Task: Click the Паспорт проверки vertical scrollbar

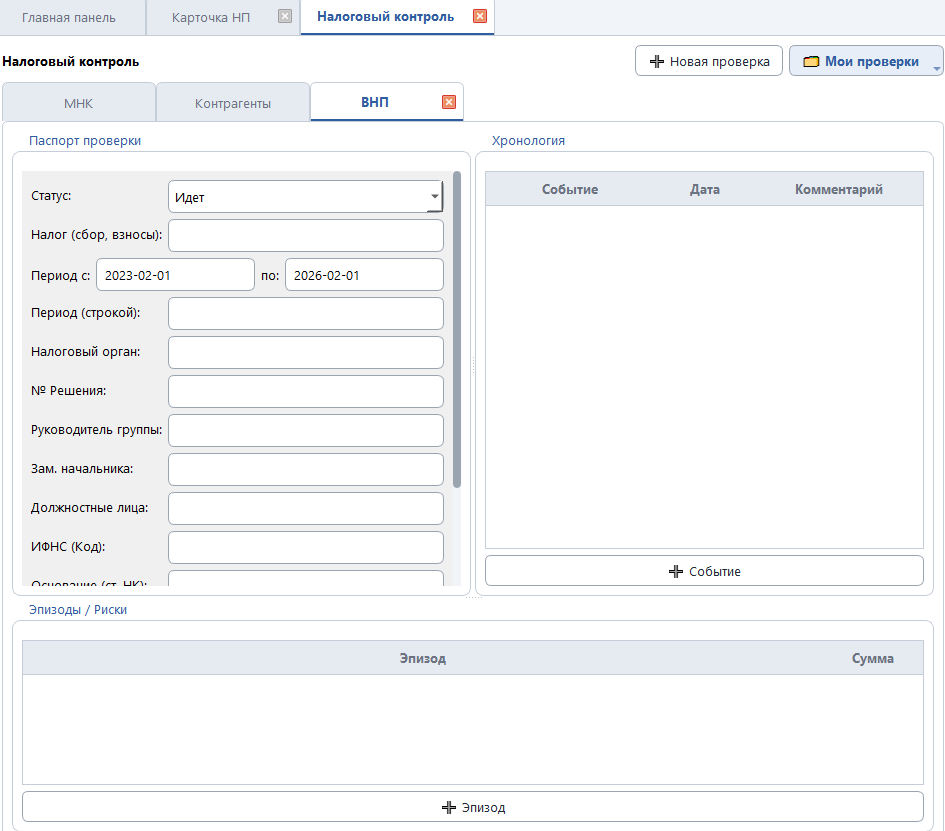Action: pyautogui.click(x=457, y=330)
